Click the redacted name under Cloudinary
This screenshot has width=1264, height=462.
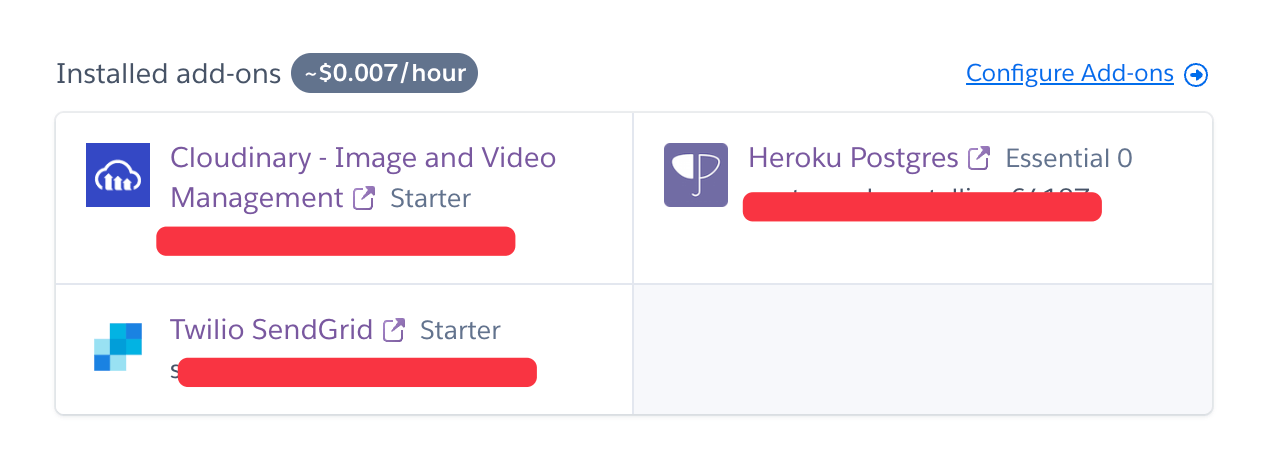point(336,241)
